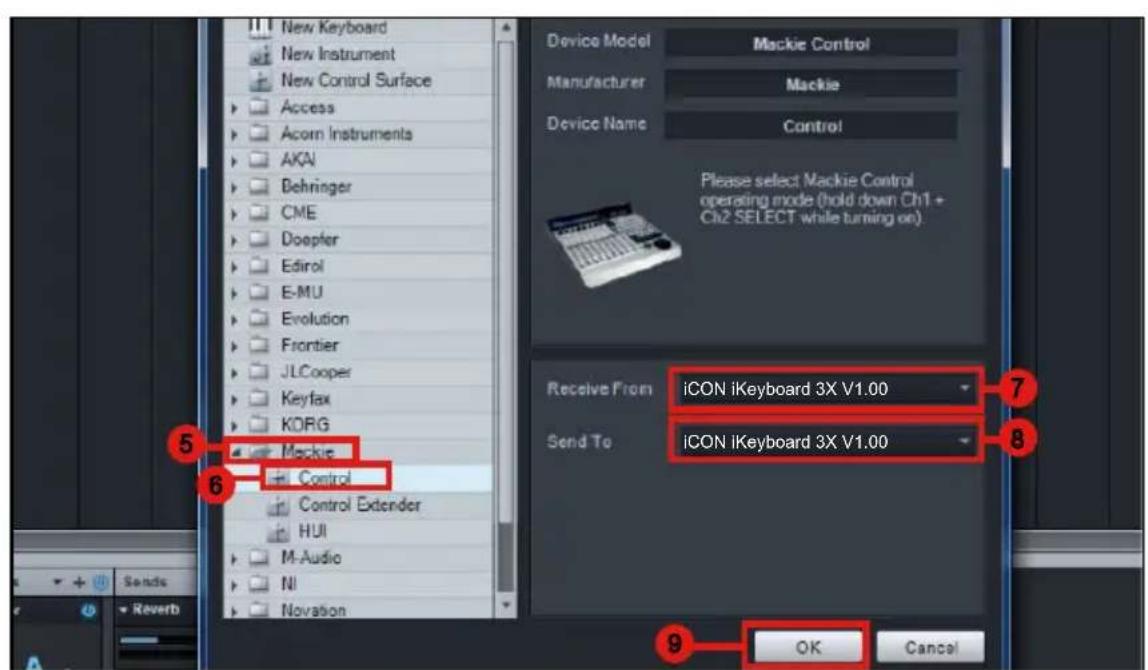Click the Evolution folder icon
This screenshot has width=1148, height=670.
coord(258,319)
